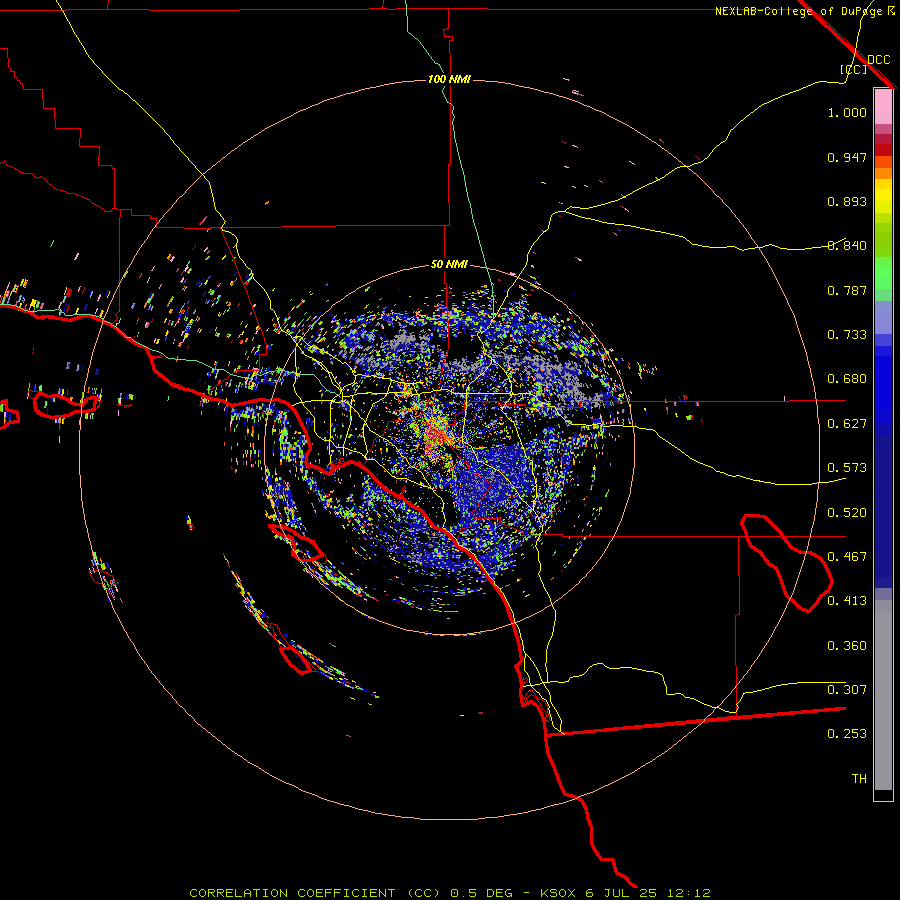The height and width of the screenshot is (900, 900).
Task: Click the red lake outline near 0.467
Action: (786, 562)
